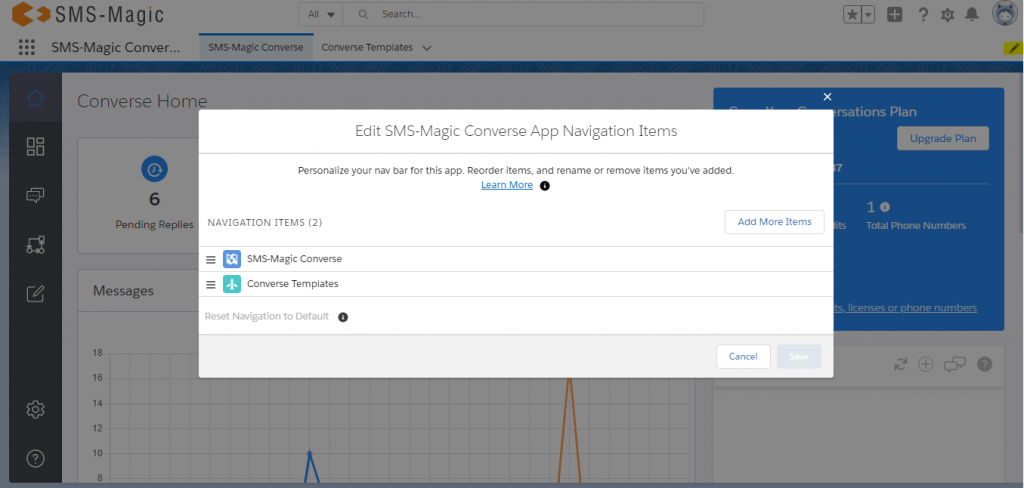Click info icon beside Total Phone Numbers
Screen dimensions: 1024x488
click(885, 206)
